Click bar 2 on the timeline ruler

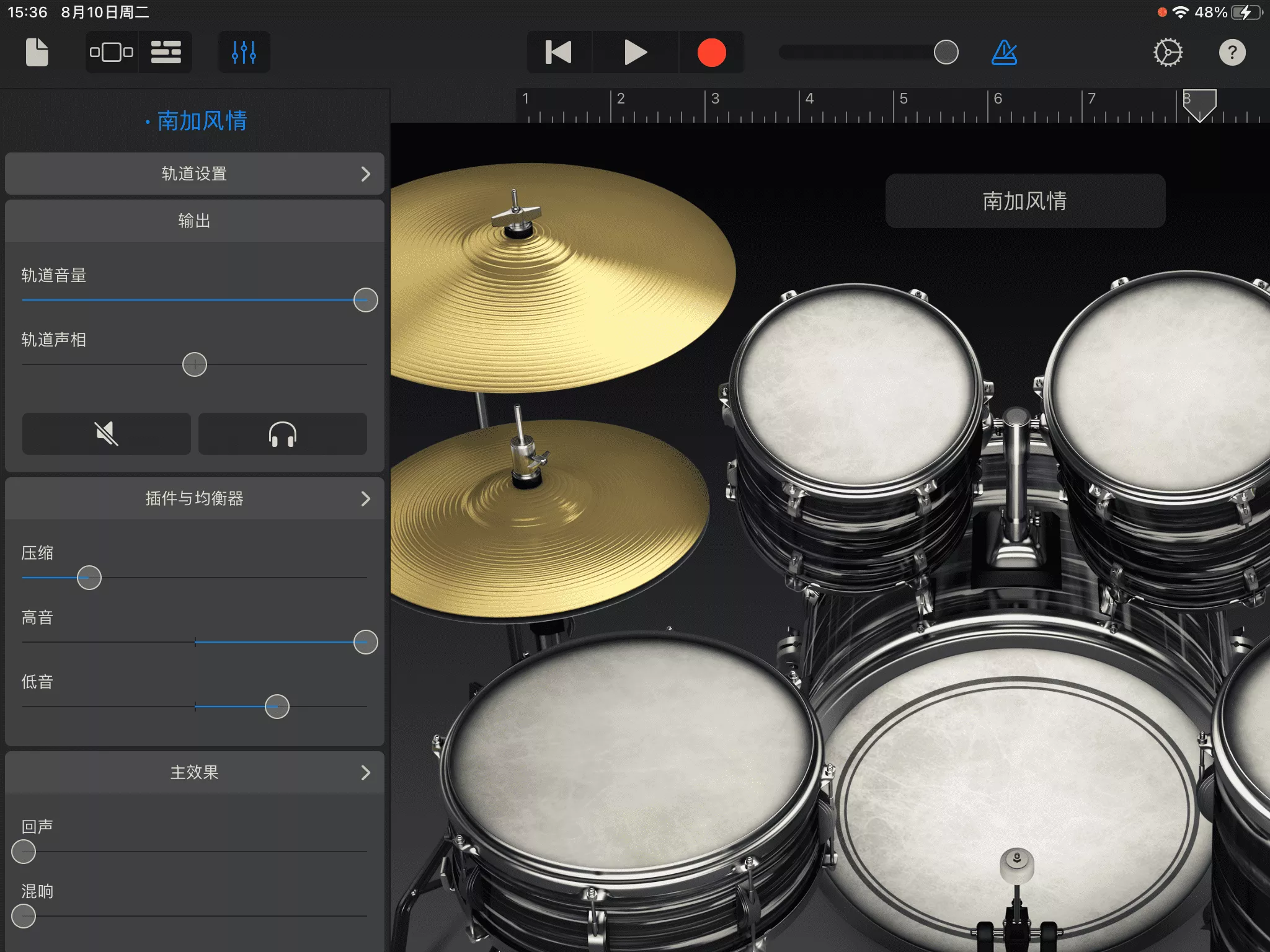pyautogui.click(x=621, y=99)
